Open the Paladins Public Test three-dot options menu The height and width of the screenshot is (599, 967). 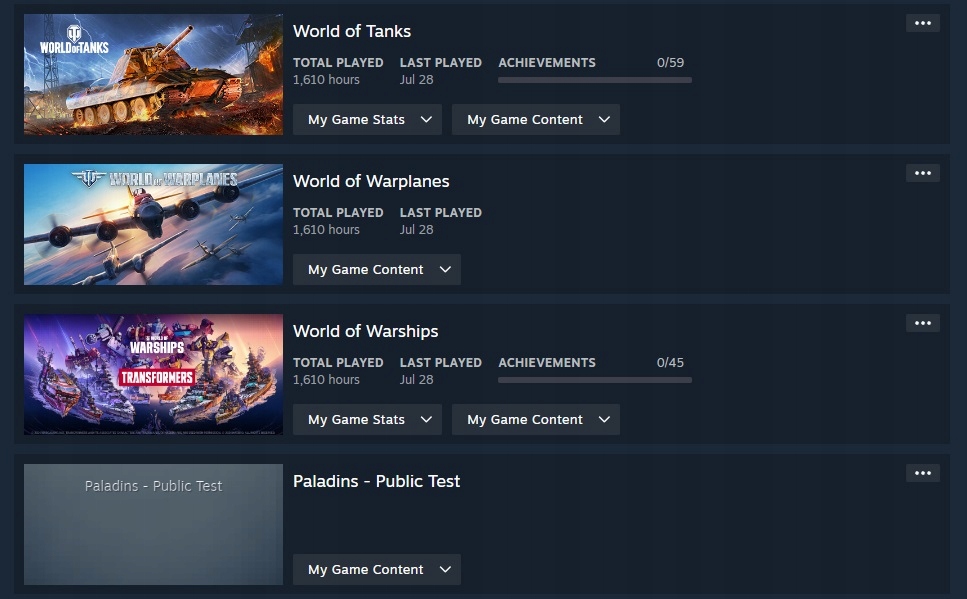(x=923, y=473)
